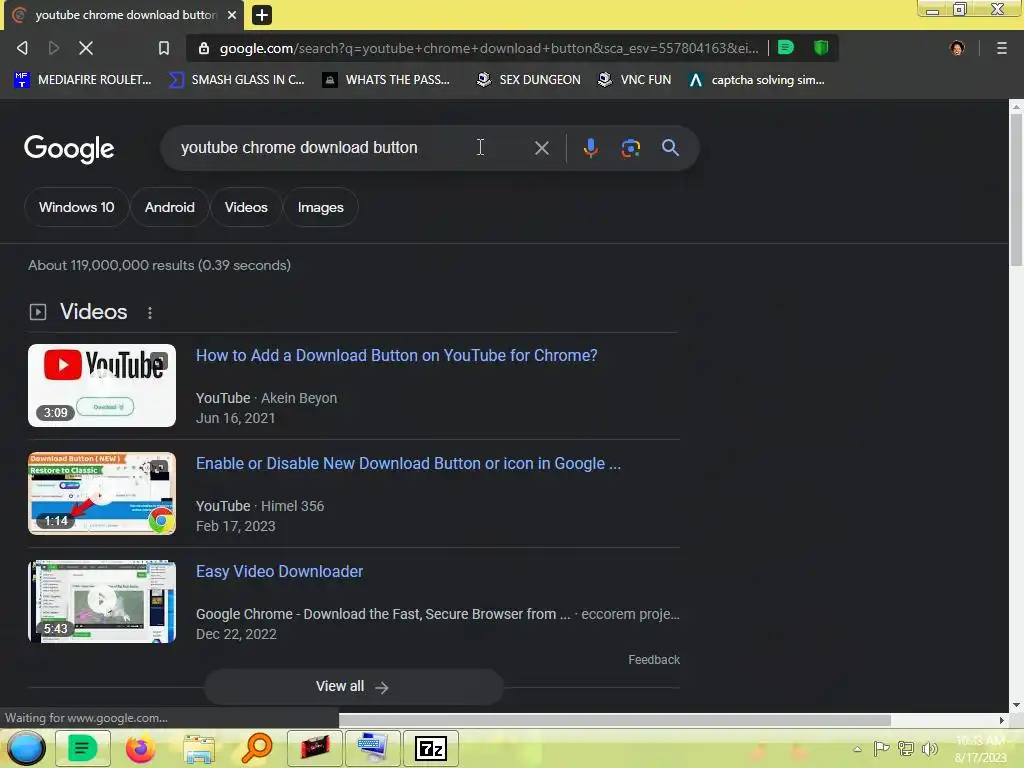The height and width of the screenshot is (768, 1024).
Task: Show hidden system tray icons
Action: pyautogui.click(x=857, y=749)
